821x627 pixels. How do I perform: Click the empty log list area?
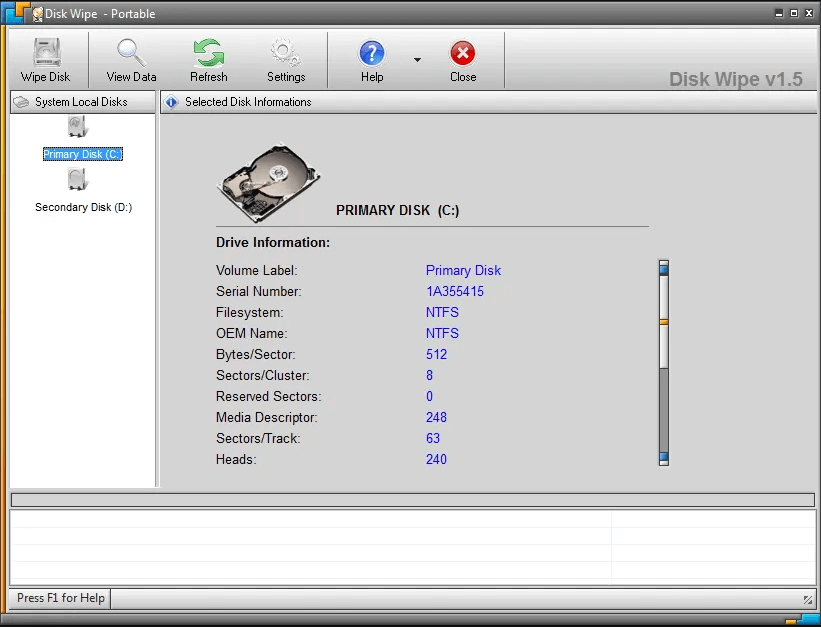[413, 547]
